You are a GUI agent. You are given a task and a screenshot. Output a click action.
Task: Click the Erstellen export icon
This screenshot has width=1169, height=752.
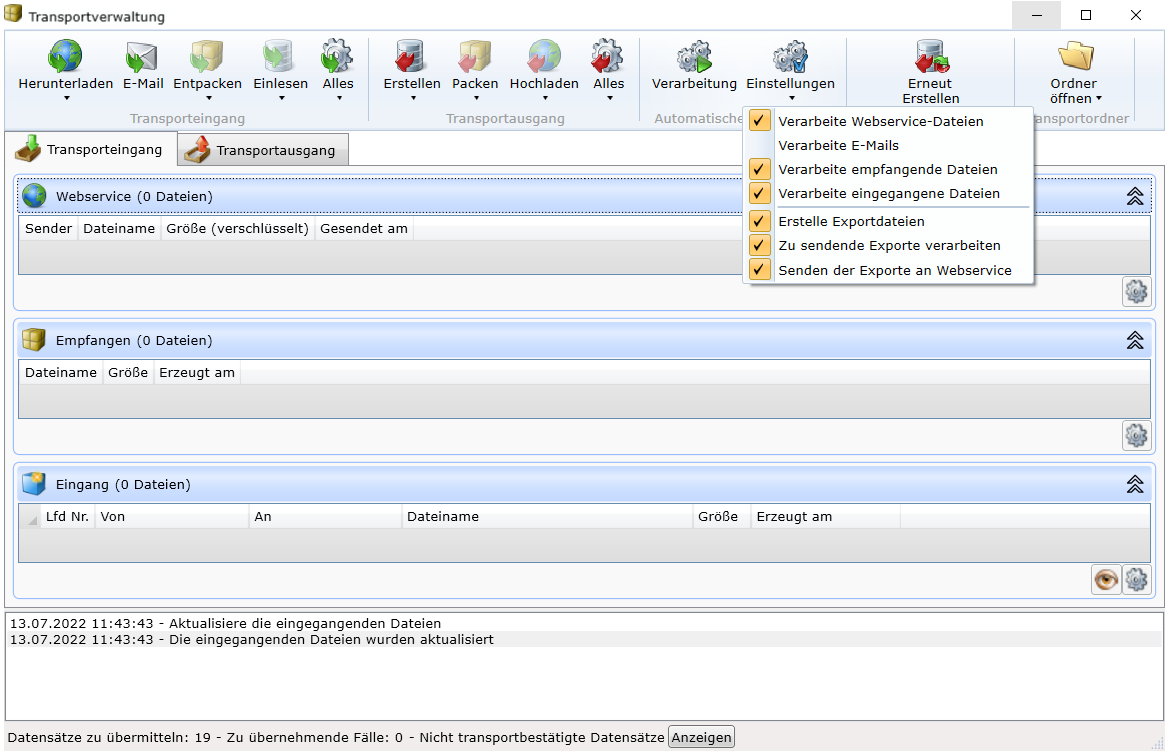411,56
